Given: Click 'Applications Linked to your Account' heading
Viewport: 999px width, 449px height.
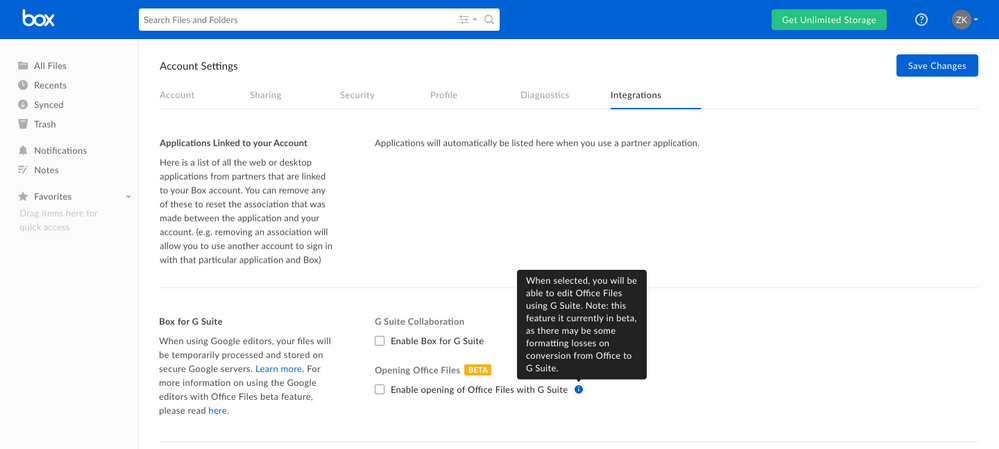Looking at the screenshot, I should pos(233,143).
